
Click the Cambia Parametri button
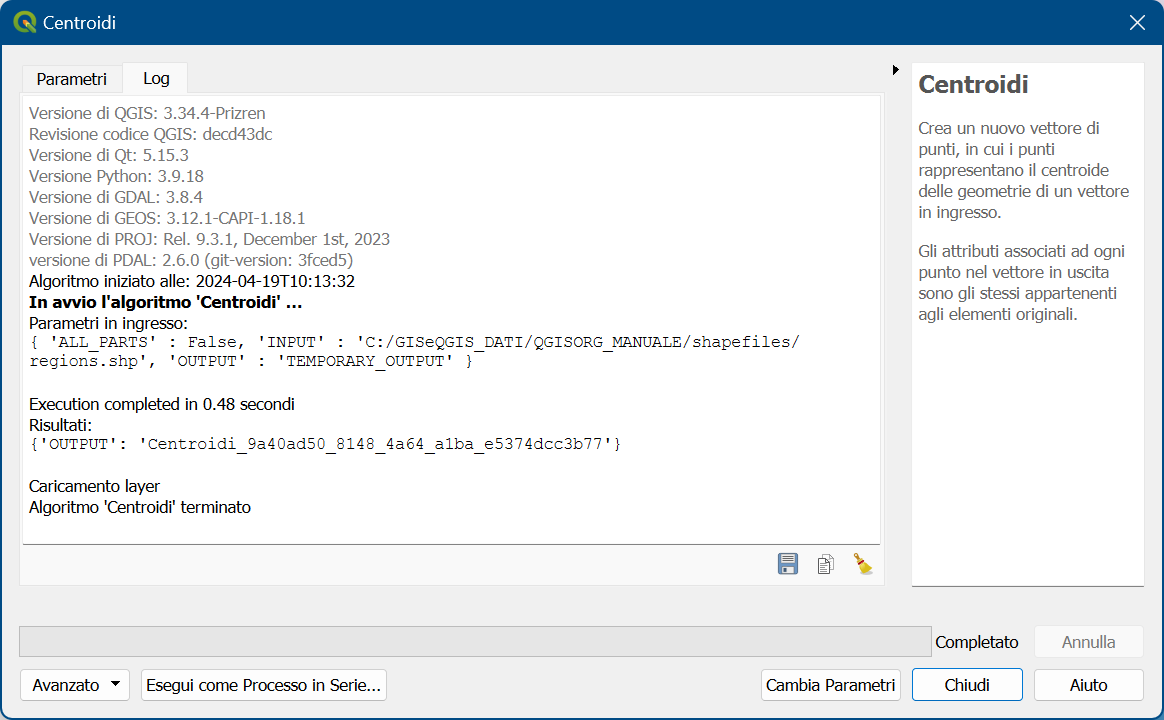831,685
